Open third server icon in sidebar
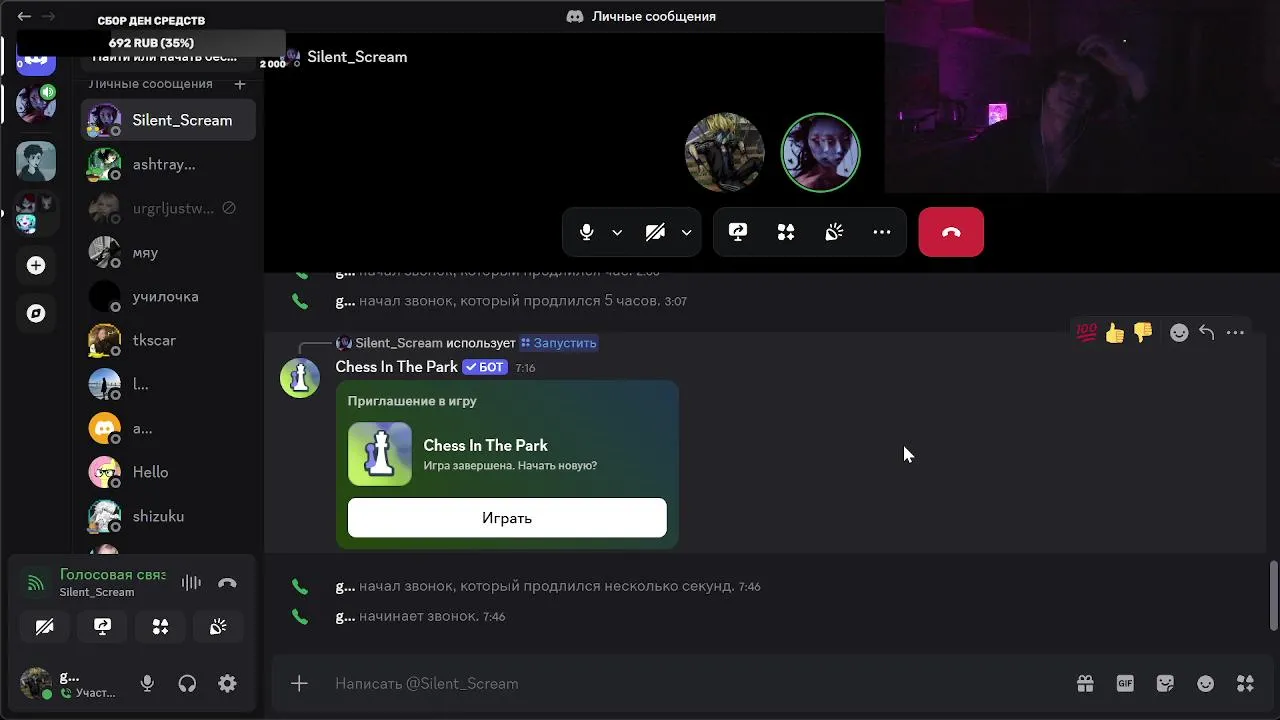The image size is (1280, 720). [x=36, y=161]
